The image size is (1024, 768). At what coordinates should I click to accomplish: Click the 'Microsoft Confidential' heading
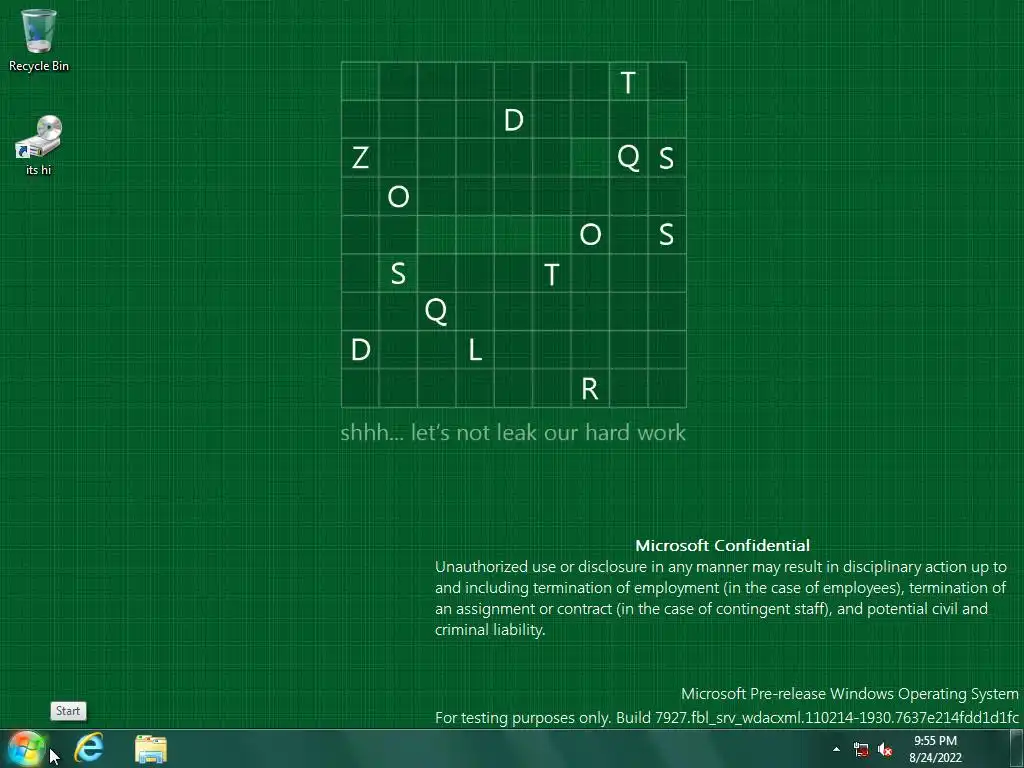tap(722, 545)
